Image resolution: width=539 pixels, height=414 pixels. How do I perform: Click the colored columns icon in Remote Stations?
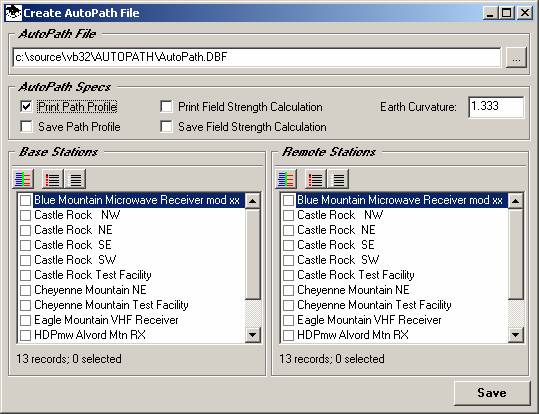tap(286, 179)
